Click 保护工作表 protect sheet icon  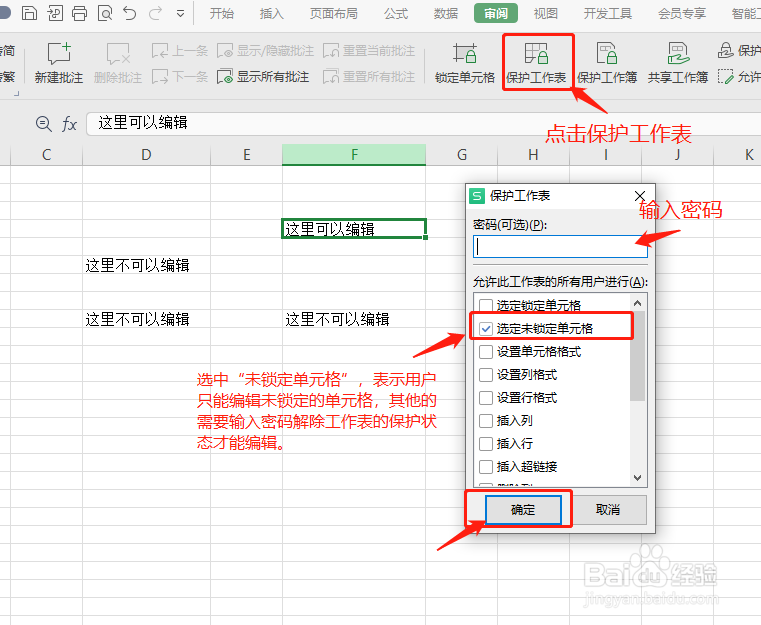pyautogui.click(x=536, y=63)
